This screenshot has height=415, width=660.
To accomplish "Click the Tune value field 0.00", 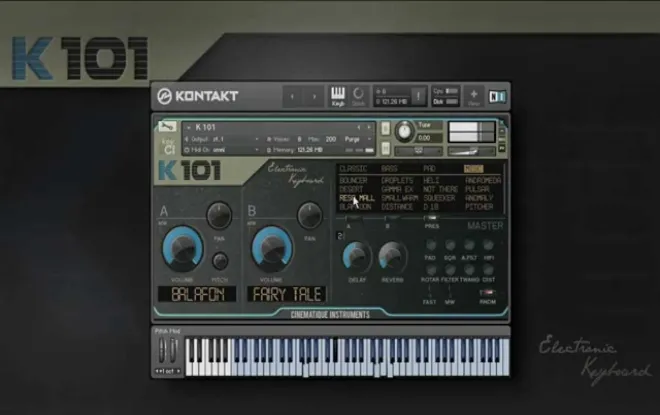I will (x=428, y=138).
